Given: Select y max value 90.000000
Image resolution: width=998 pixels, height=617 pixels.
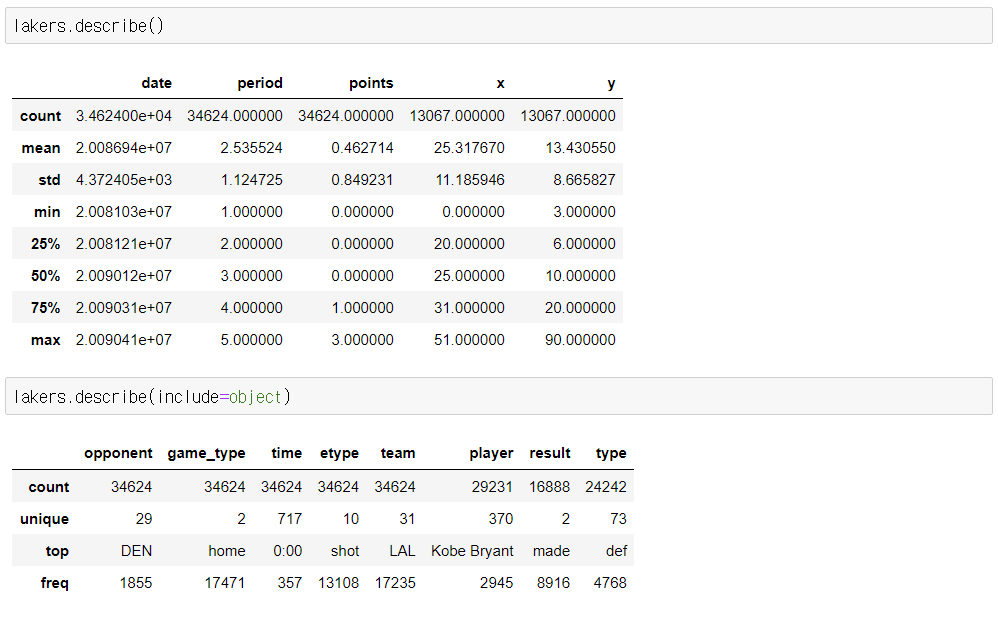Looking at the screenshot, I should click(x=580, y=339).
